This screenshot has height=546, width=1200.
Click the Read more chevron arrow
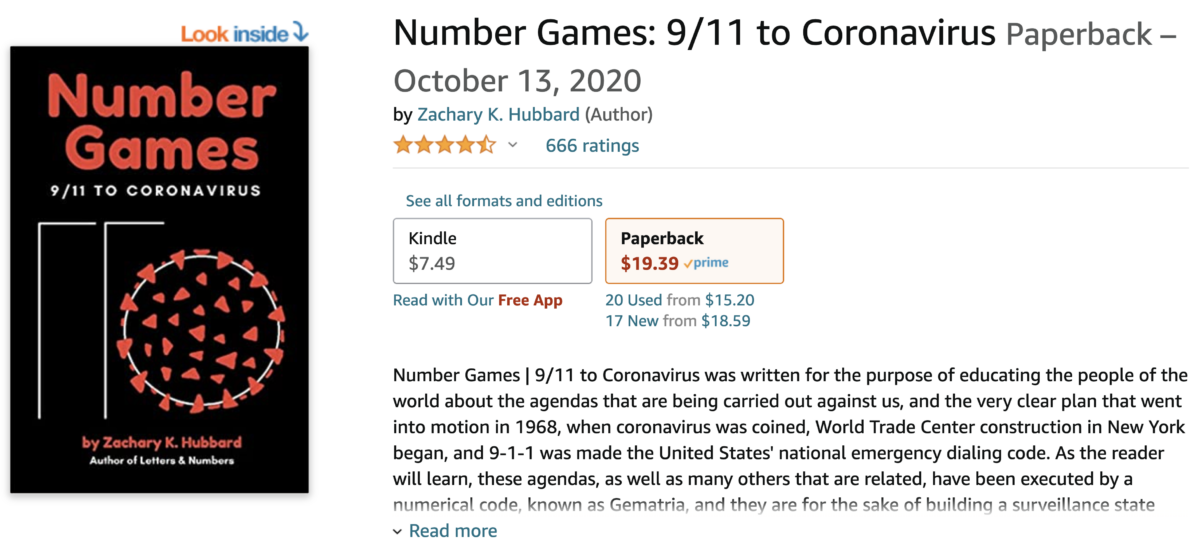tap(398, 532)
